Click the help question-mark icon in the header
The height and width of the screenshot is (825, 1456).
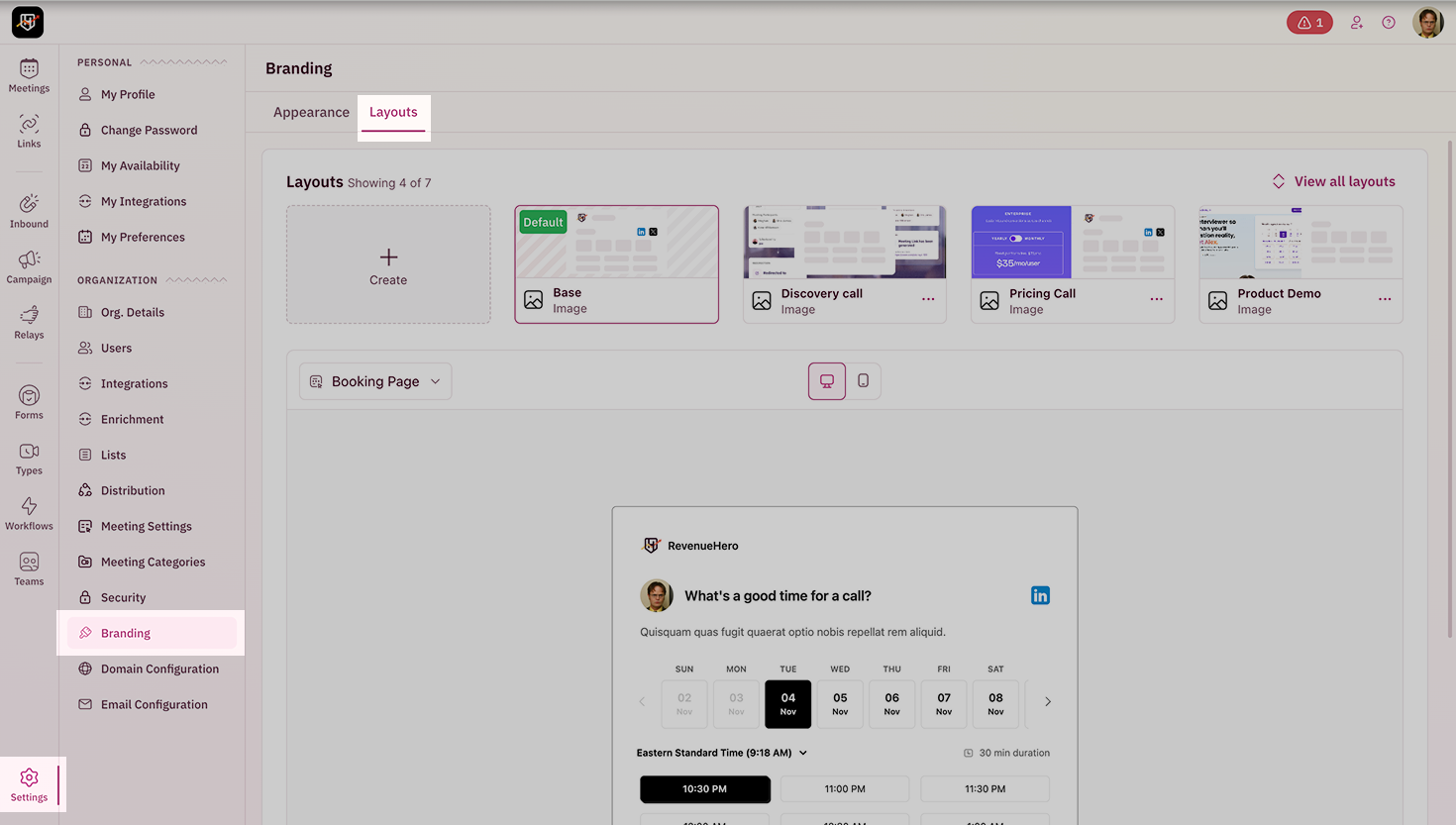1388,22
